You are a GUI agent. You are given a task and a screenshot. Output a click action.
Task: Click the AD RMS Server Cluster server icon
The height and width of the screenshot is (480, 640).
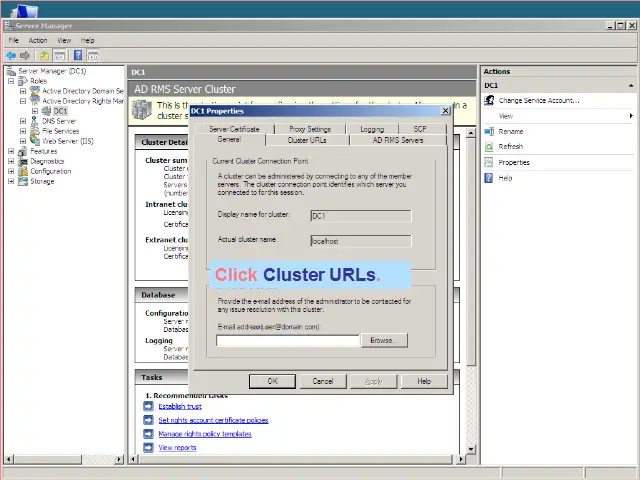pyautogui.click(x=142, y=109)
